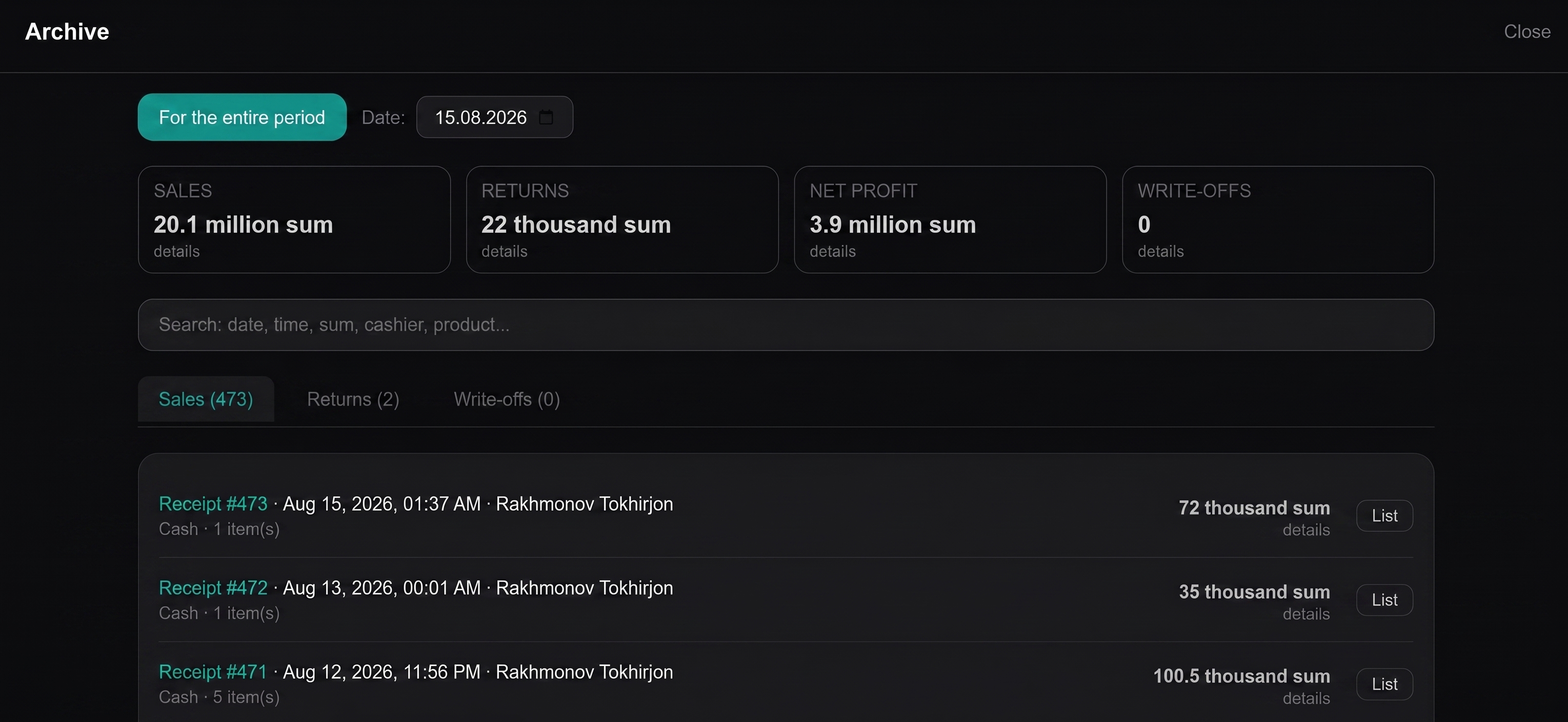Show details under the NET PROFIT card
This screenshot has height=722, width=1568.
pyautogui.click(x=833, y=251)
